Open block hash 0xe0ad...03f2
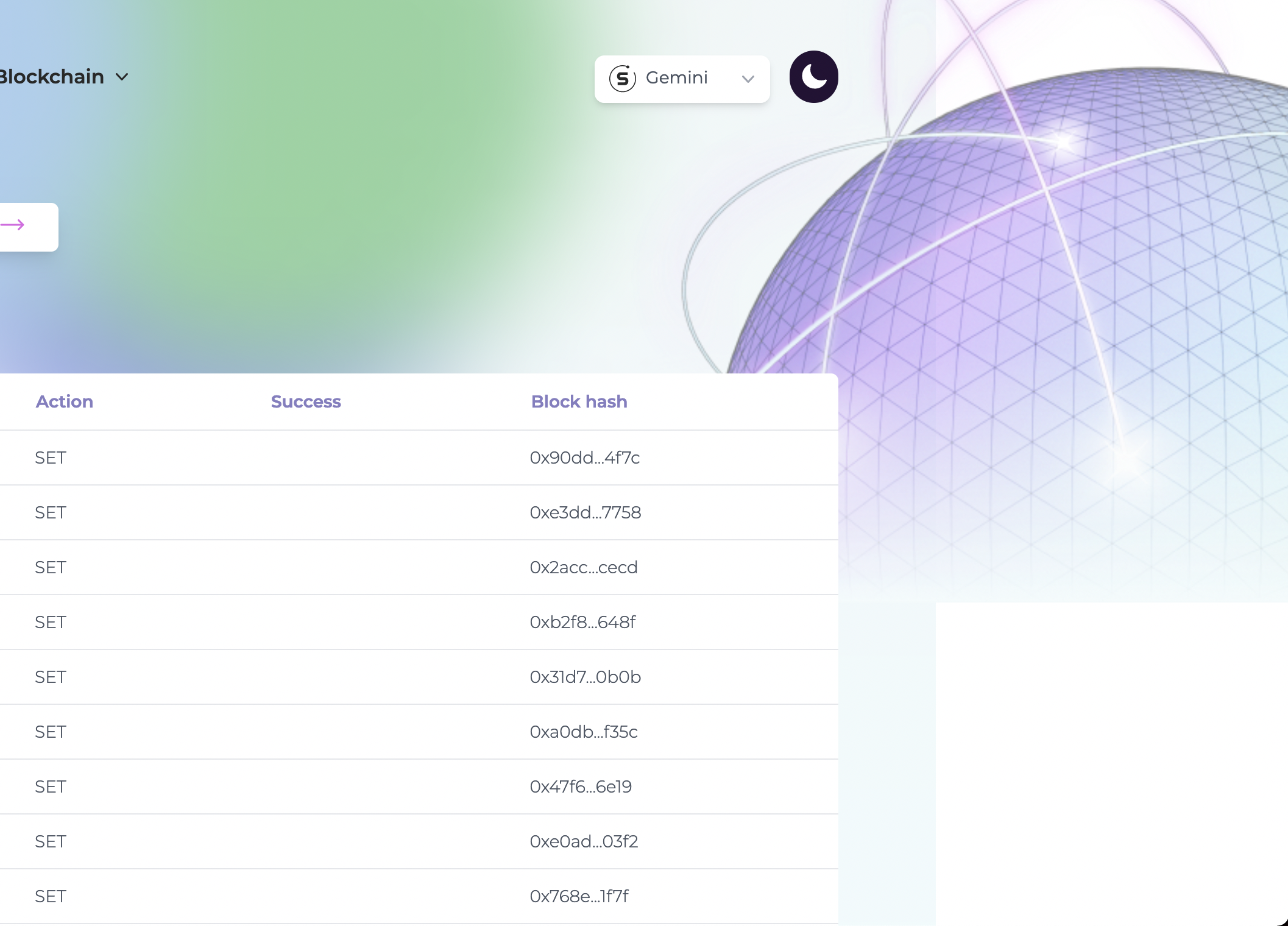1288x926 pixels. click(583, 841)
